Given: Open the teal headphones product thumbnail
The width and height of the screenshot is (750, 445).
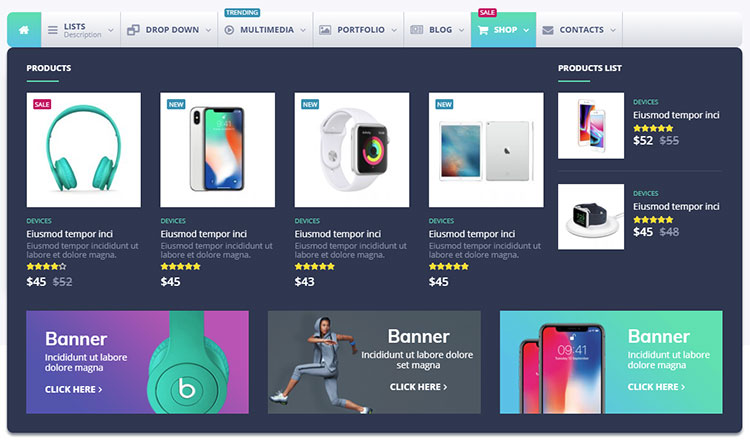Looking at the screenshot, I should 84,150.
